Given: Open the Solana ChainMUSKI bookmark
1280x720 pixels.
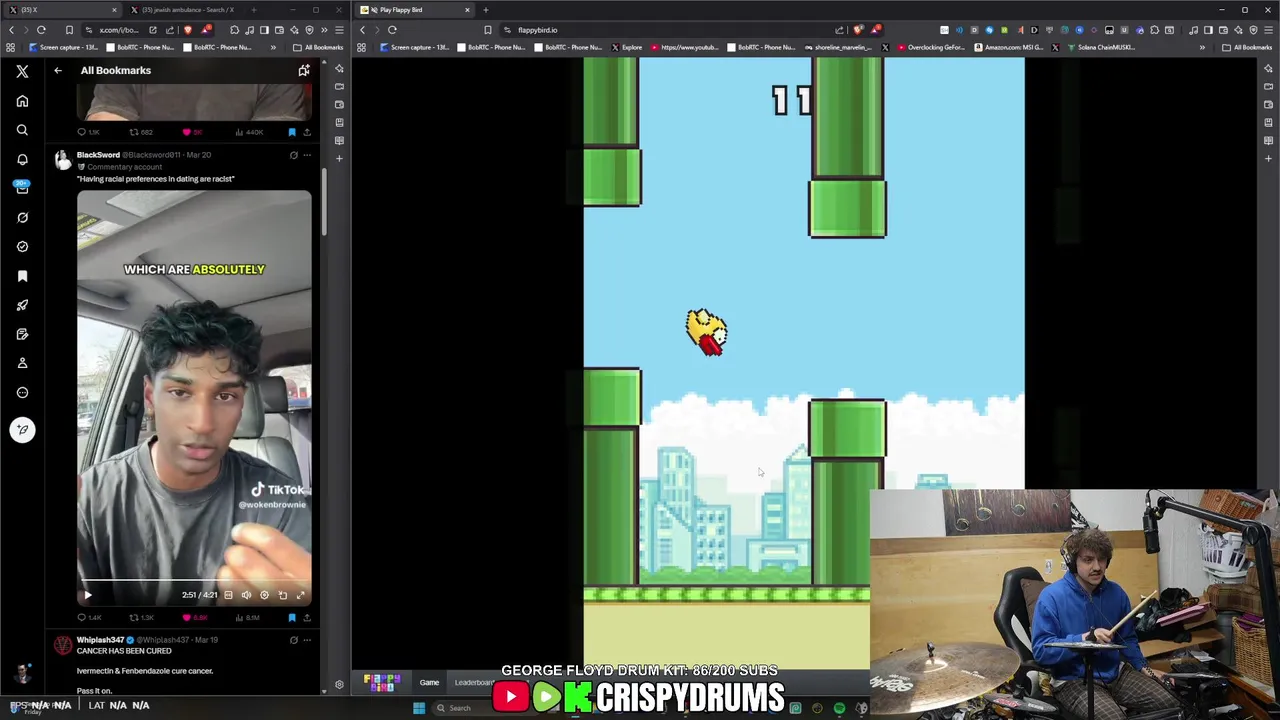Looking at the screenshot, I should coord(1099,47).
